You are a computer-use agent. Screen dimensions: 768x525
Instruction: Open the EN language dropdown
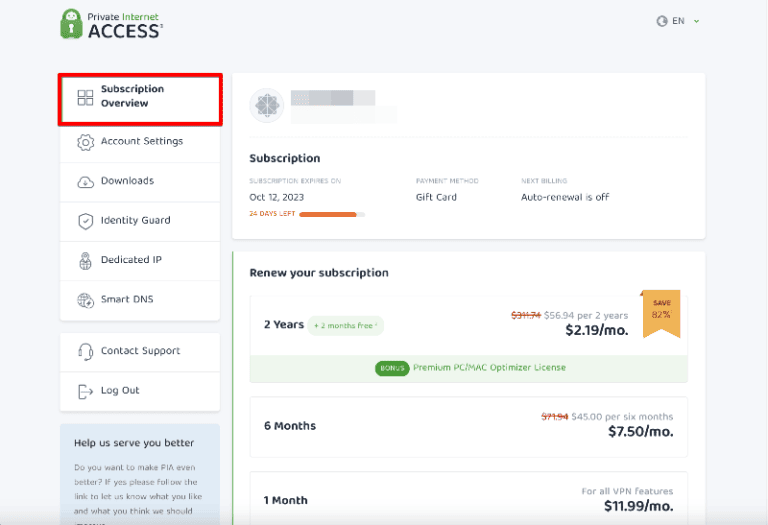678,21
